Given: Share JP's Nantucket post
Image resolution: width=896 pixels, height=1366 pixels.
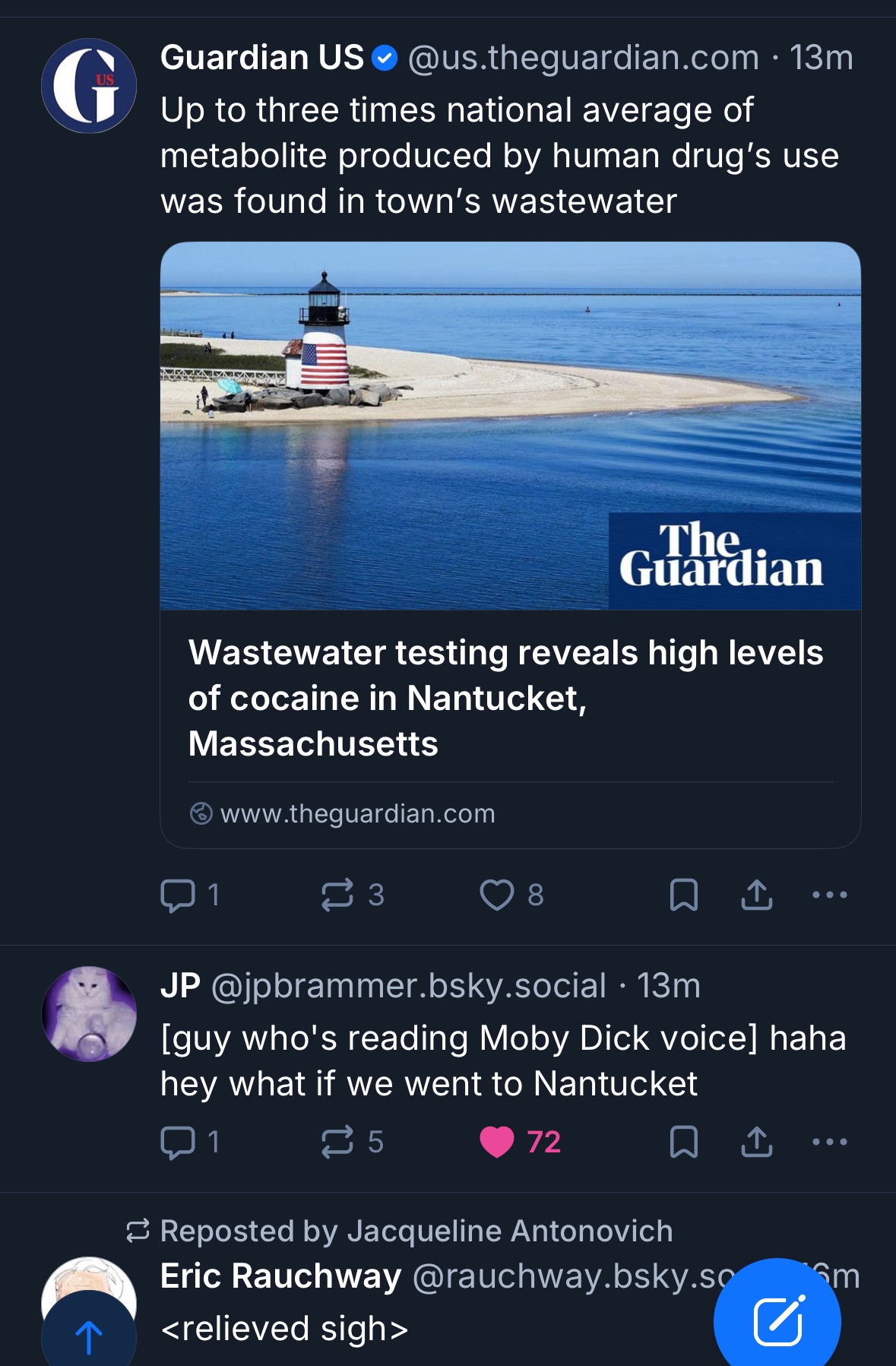Looking at the screenshot, I should (757, 1142).
